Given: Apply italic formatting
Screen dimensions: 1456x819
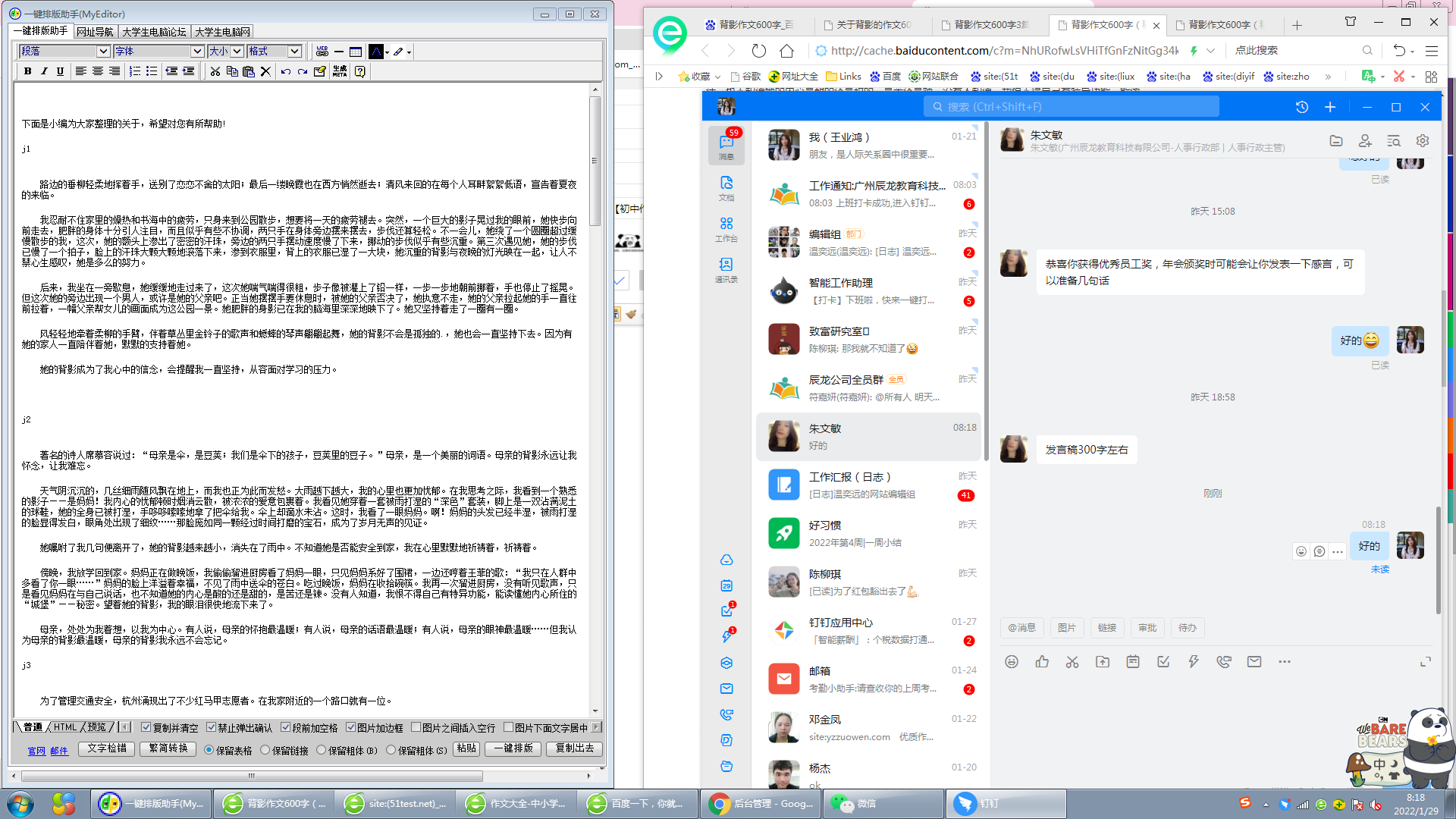Looking at the screenshot, I should click(43, 71).
